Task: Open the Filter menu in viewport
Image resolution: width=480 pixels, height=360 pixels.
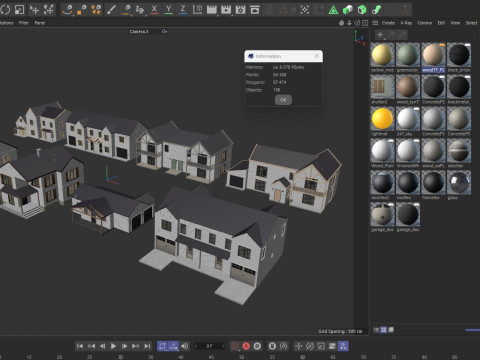Action: (x=24, y=23)
